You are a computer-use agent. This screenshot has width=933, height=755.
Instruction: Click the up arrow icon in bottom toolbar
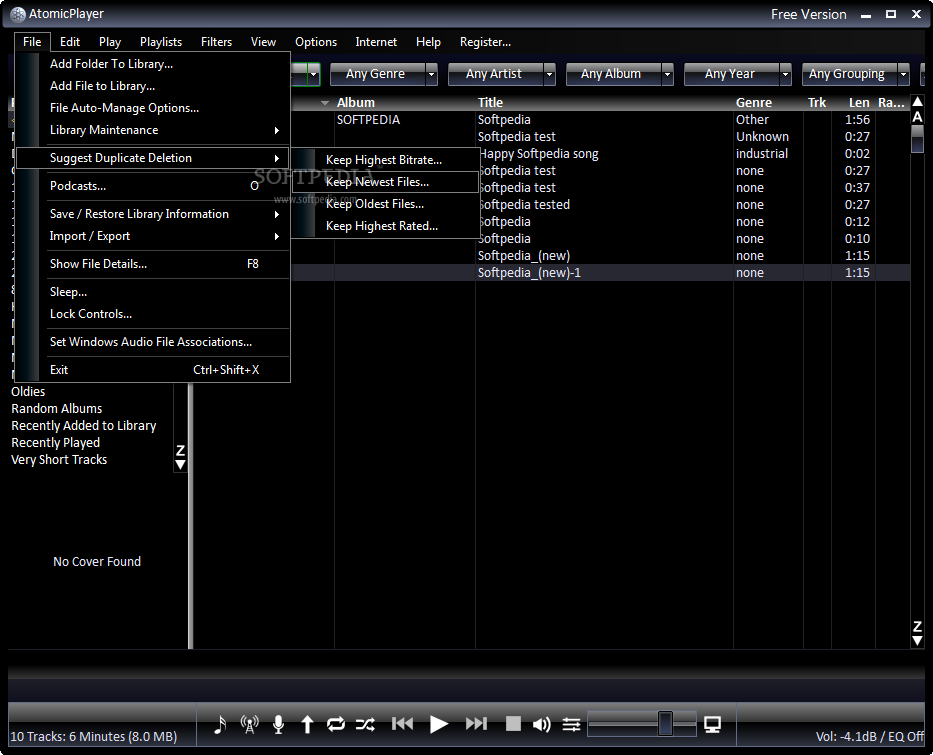(x=307, y=724)
